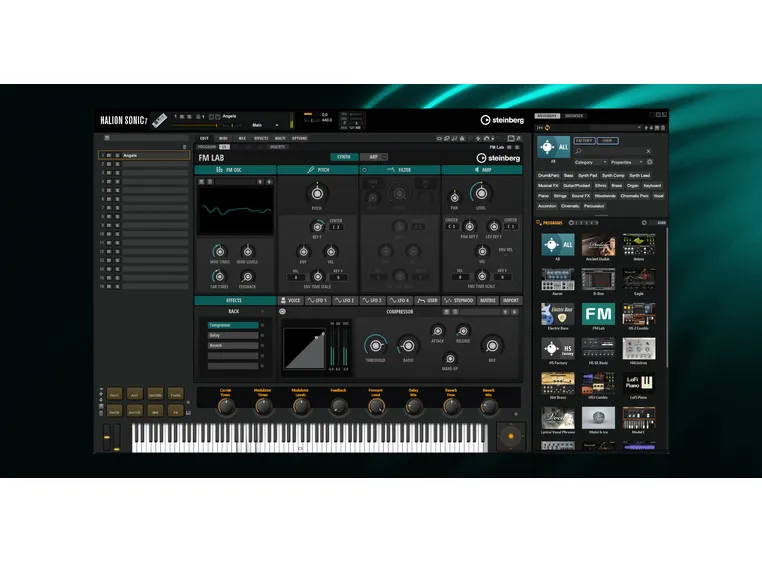Select the LFO 3 tab
This screenshot has width=762, height=562.
click(372, 300)
